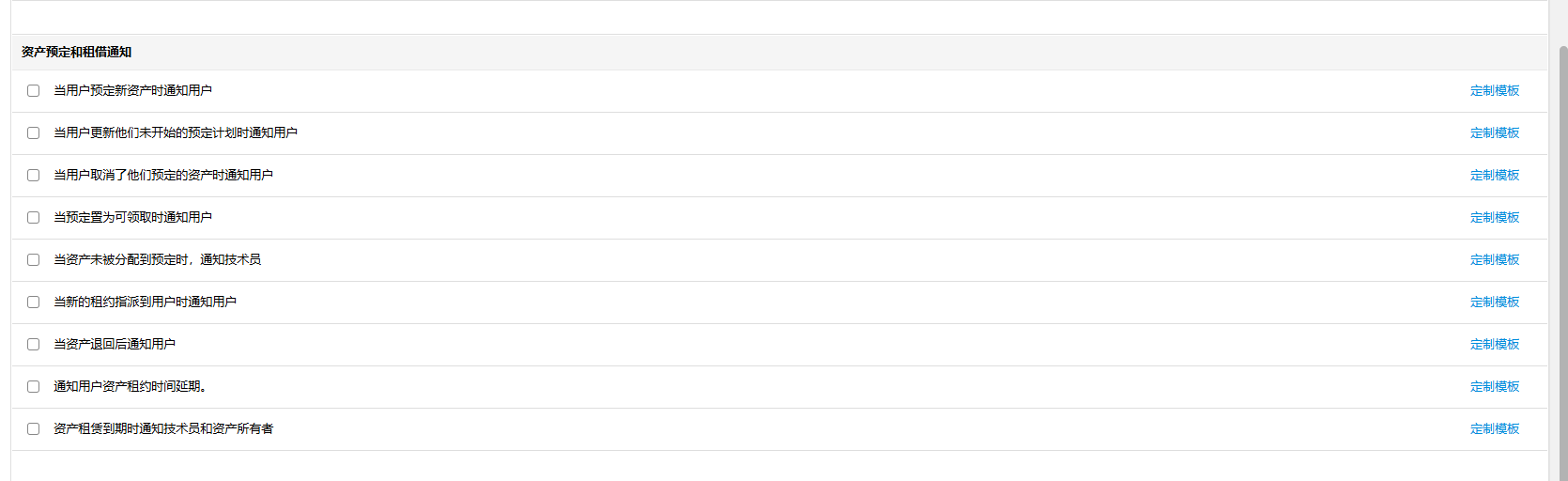The image size is (1568, 481).
Task: Enable the "当资产退回后通知用户" checkbox
Action: 34,345
